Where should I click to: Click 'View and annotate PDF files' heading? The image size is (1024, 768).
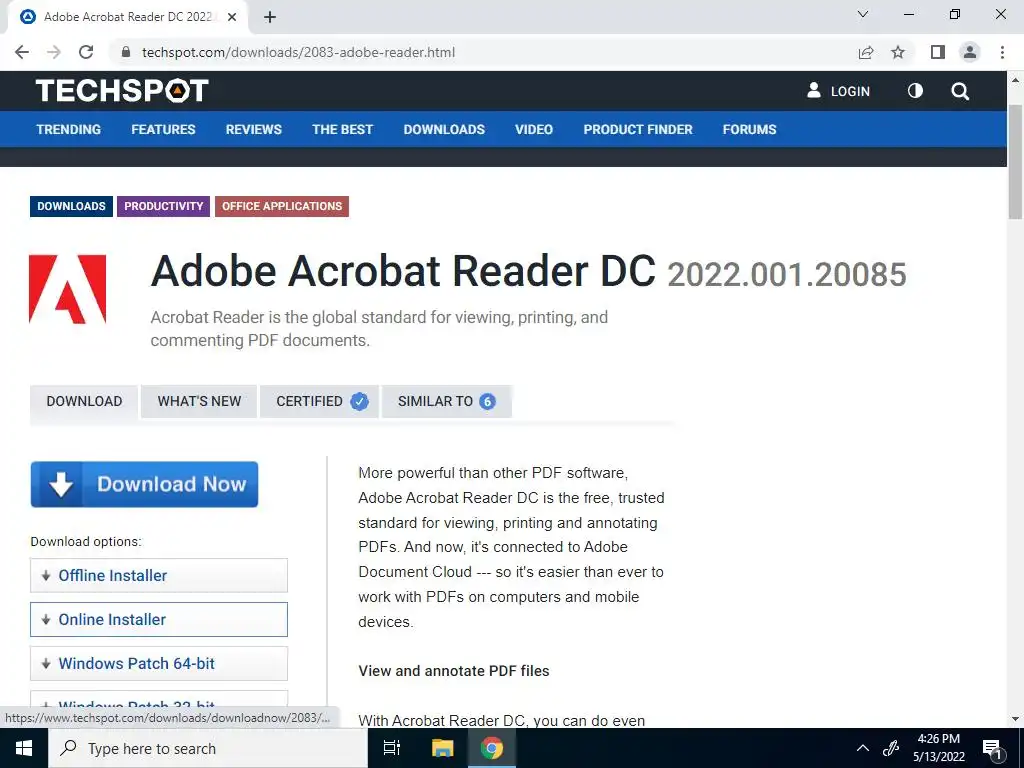pyautogui.click(x=454, y=671)
